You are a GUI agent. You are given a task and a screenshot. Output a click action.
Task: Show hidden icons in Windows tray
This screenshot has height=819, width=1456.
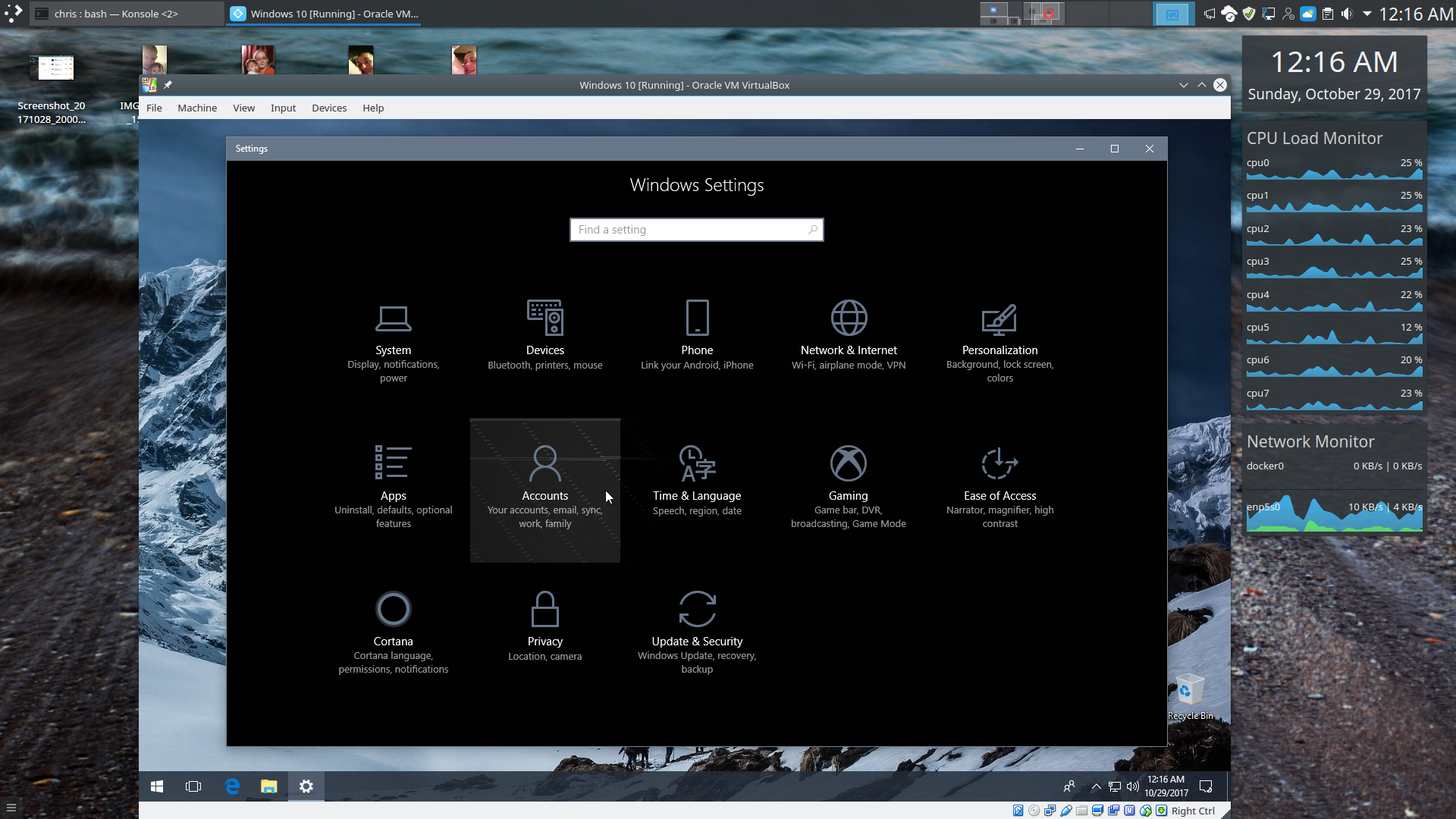coord(1096,786)
